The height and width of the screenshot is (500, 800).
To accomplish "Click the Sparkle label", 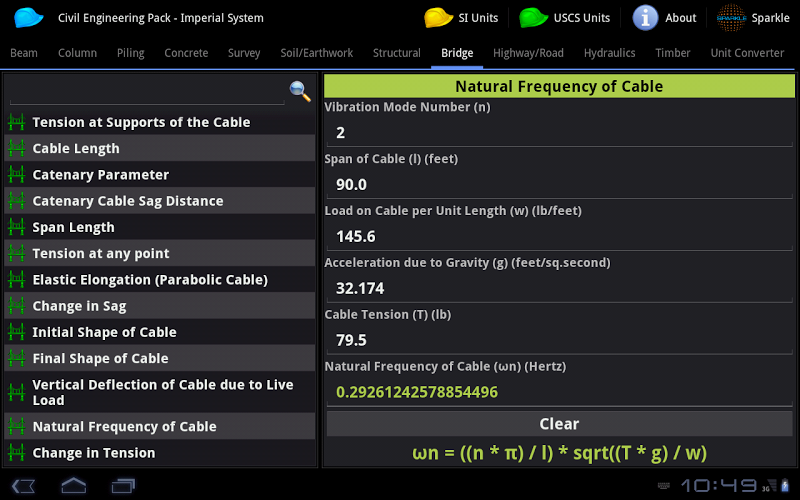I will click(x=770, y=18).
